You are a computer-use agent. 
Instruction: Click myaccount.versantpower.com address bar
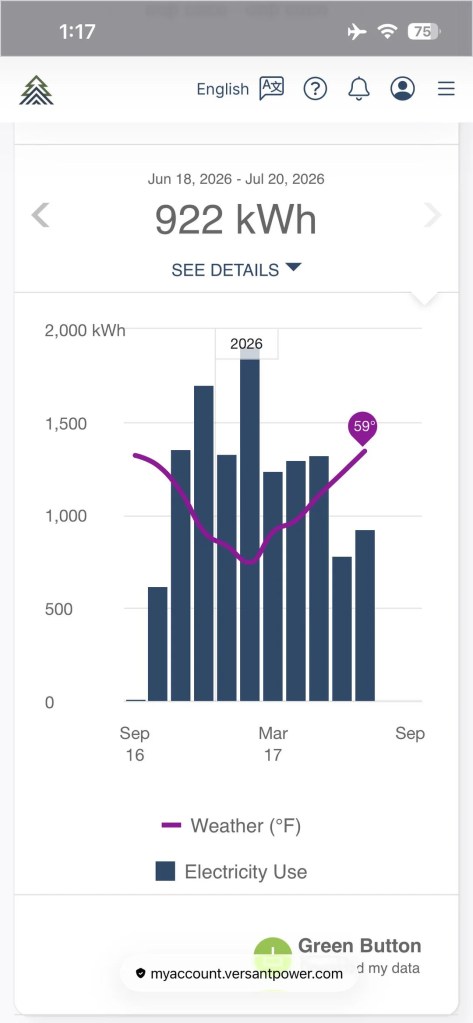coord(239,974)
